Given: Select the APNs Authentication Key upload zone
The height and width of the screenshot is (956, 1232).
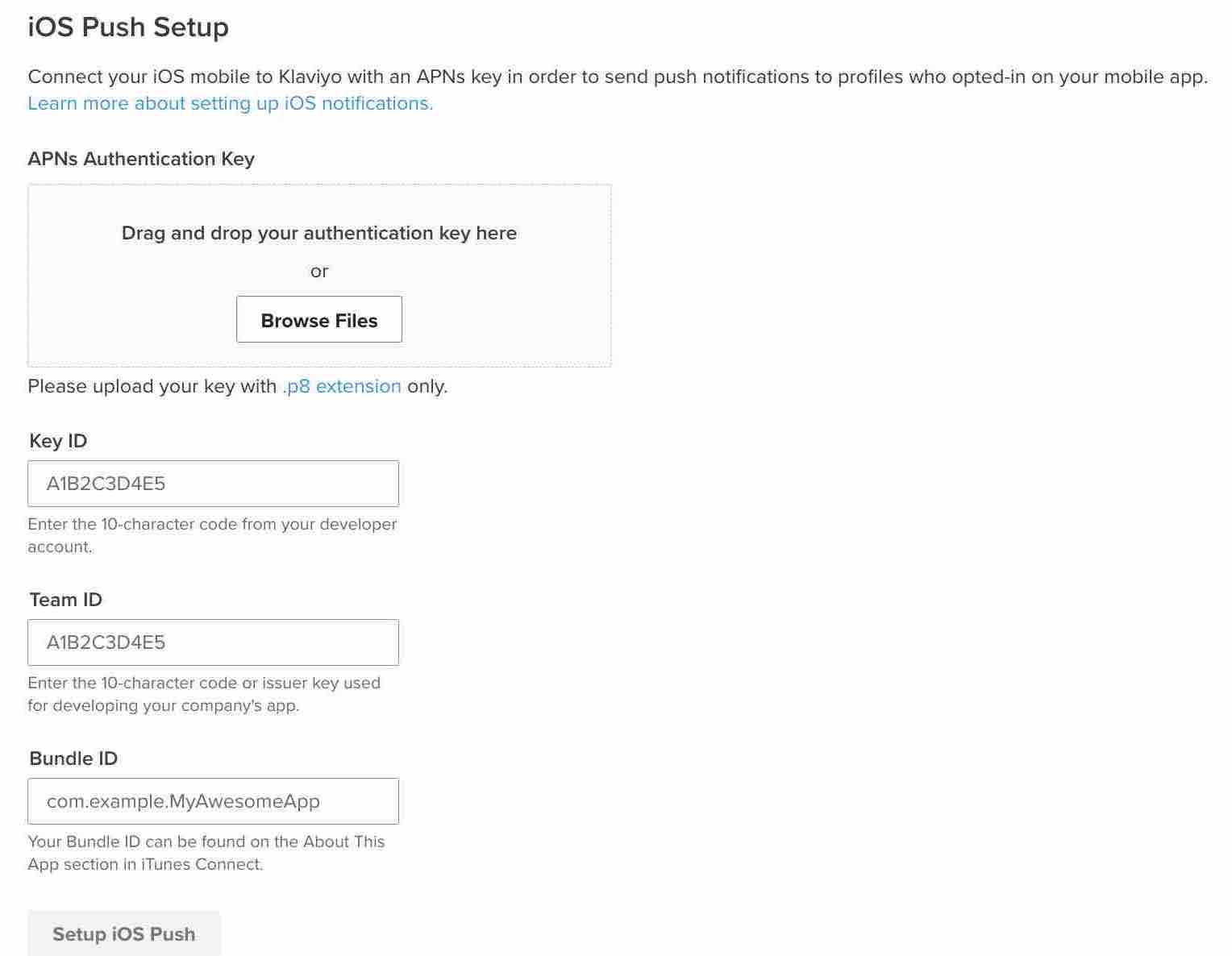Looking at the screenshot, I should pos(319,274).
